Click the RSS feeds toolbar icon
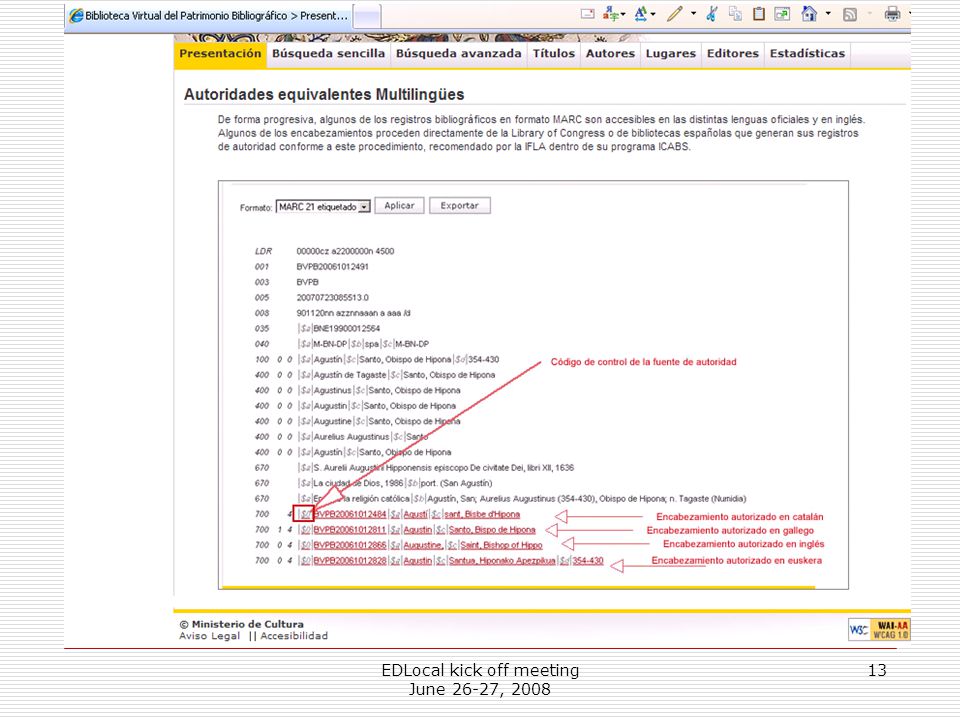This screenshot has height=720, width=960. pos(850,14)
